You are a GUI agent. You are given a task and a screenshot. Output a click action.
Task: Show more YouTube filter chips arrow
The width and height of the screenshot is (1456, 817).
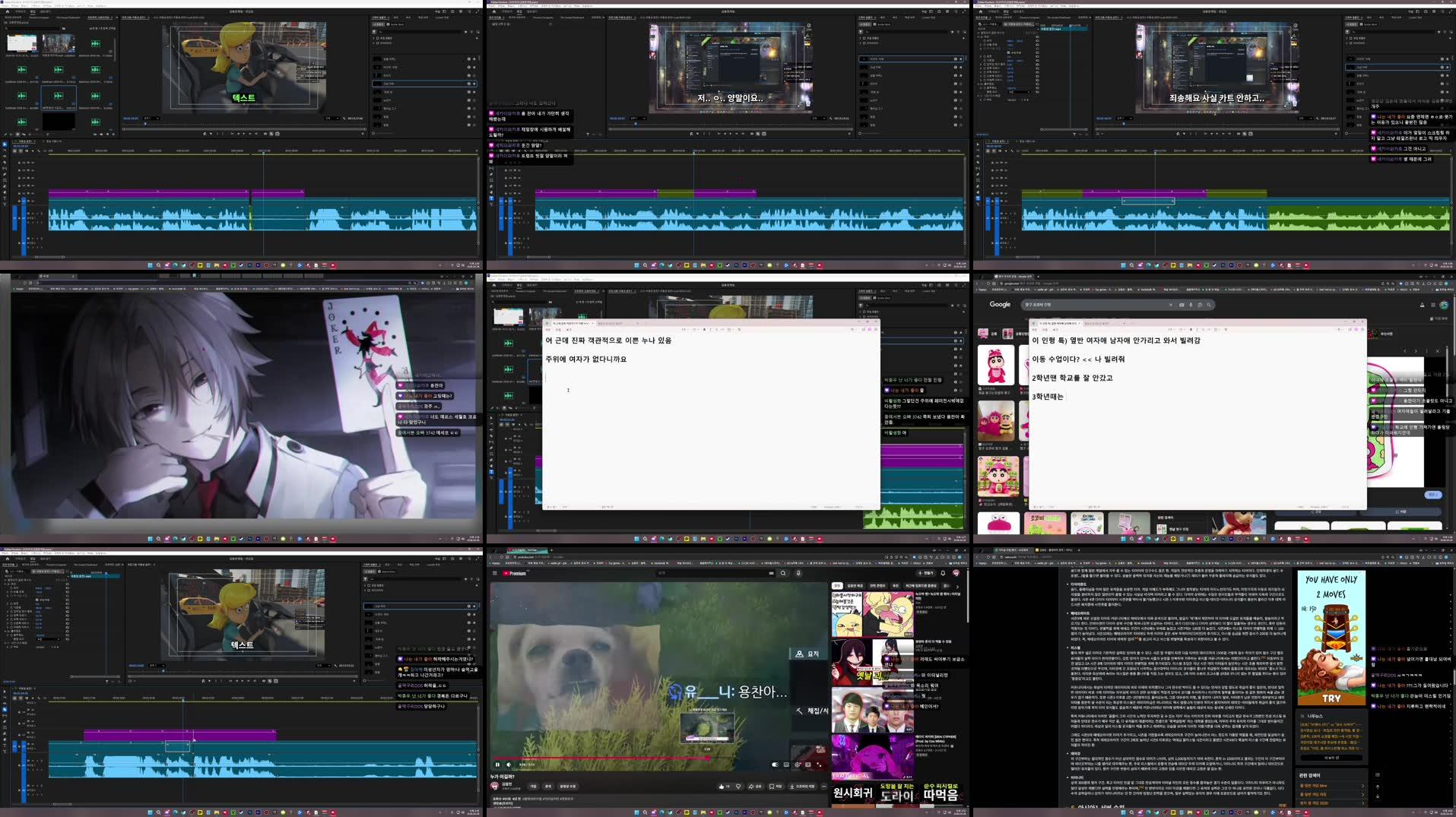[x=957, y=587]
